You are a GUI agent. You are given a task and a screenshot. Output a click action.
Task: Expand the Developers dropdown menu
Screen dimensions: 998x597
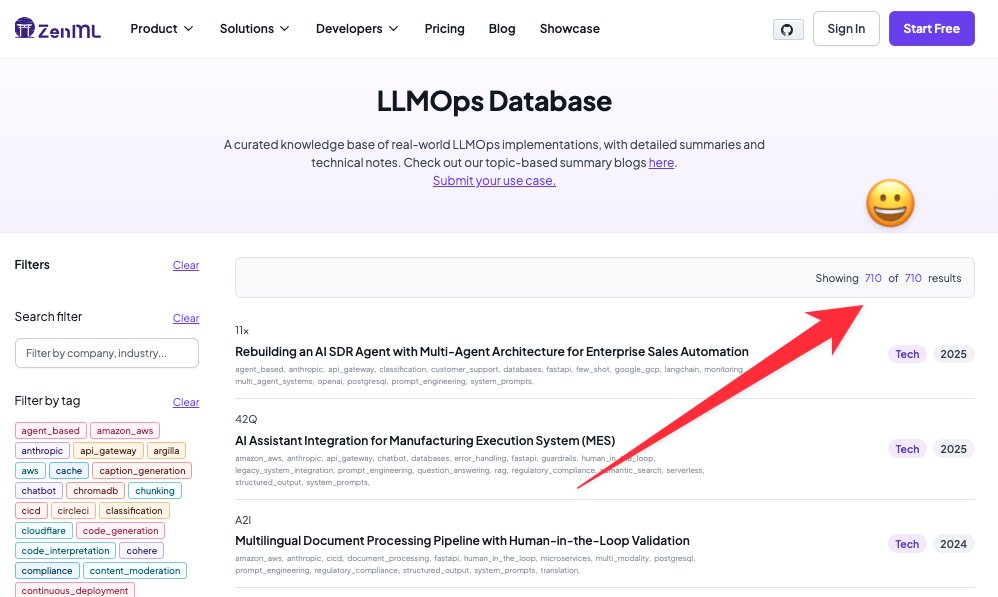point(357,29)
